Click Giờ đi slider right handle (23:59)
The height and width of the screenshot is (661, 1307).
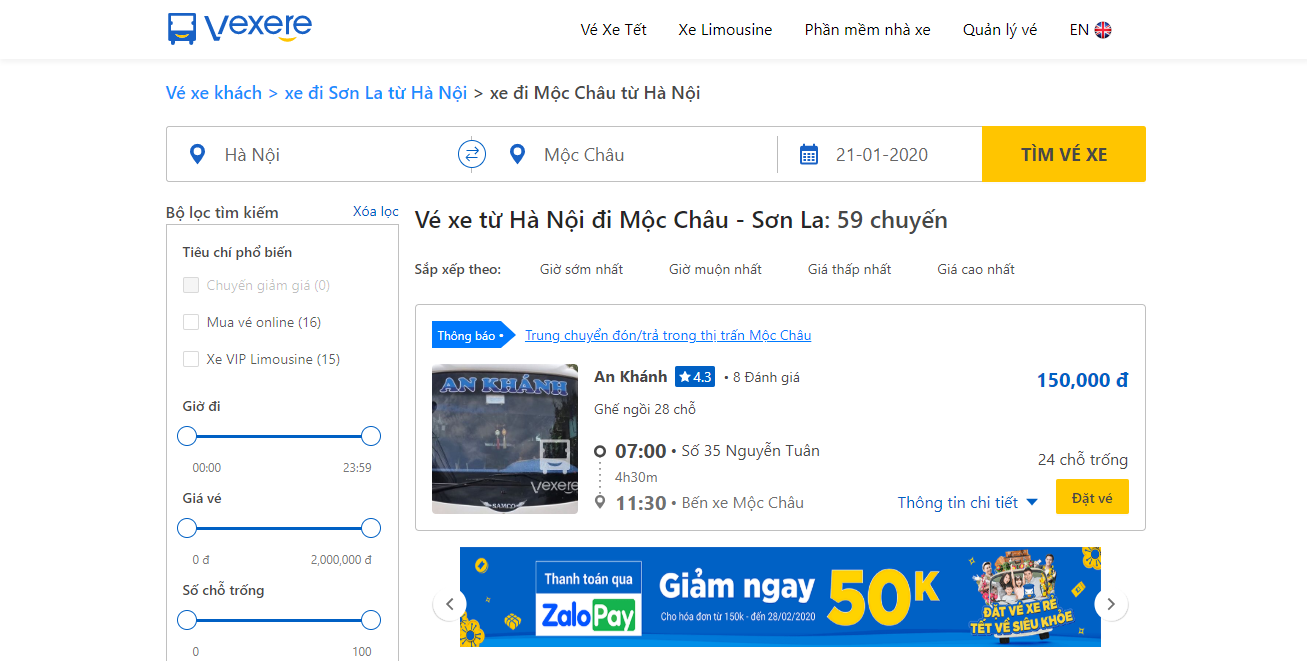coord(371,436)
